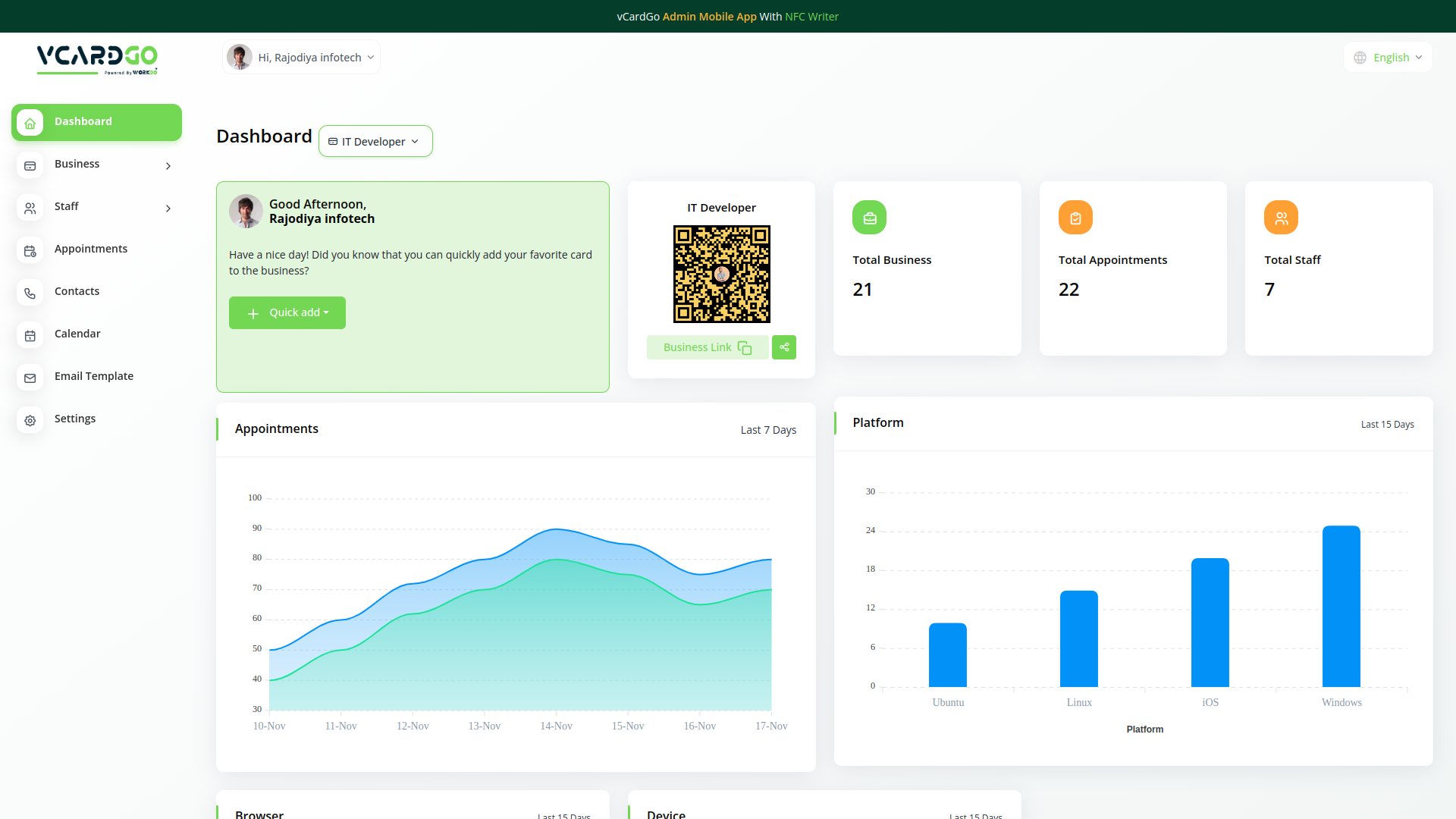Expand the Staff sidebar submenu
Screen dimensions: 1456x819
coord(96,207)
